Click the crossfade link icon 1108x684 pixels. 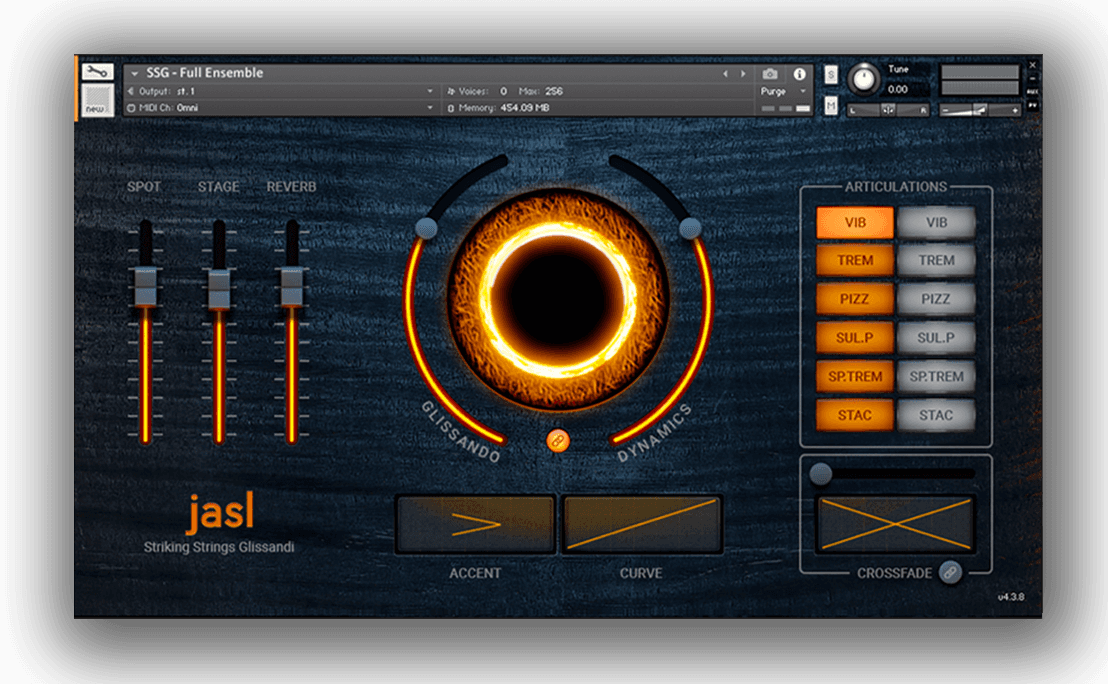[x=949, y=572]
